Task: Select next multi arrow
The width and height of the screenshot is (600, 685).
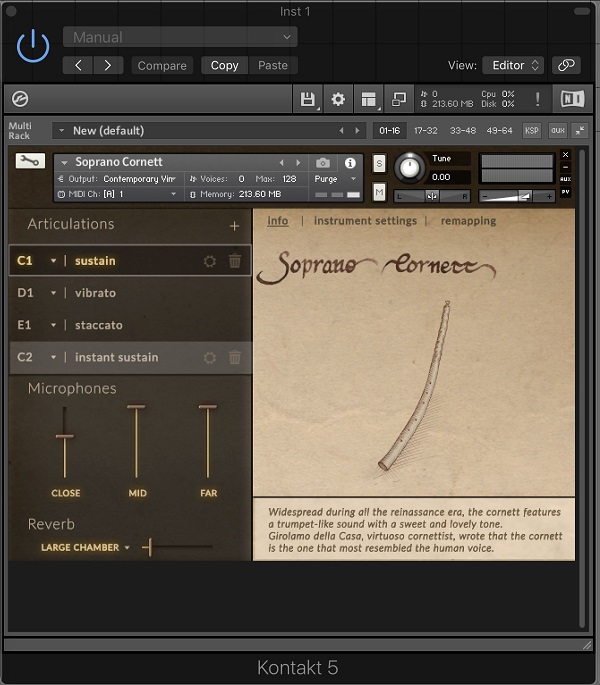Action: [357, 131]
